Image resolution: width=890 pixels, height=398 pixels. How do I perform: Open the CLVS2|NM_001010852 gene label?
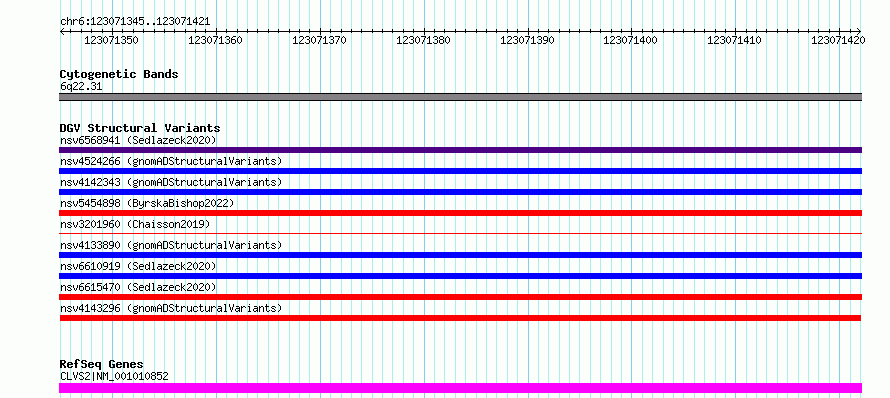pyautogui.click(x=114, y=376)
